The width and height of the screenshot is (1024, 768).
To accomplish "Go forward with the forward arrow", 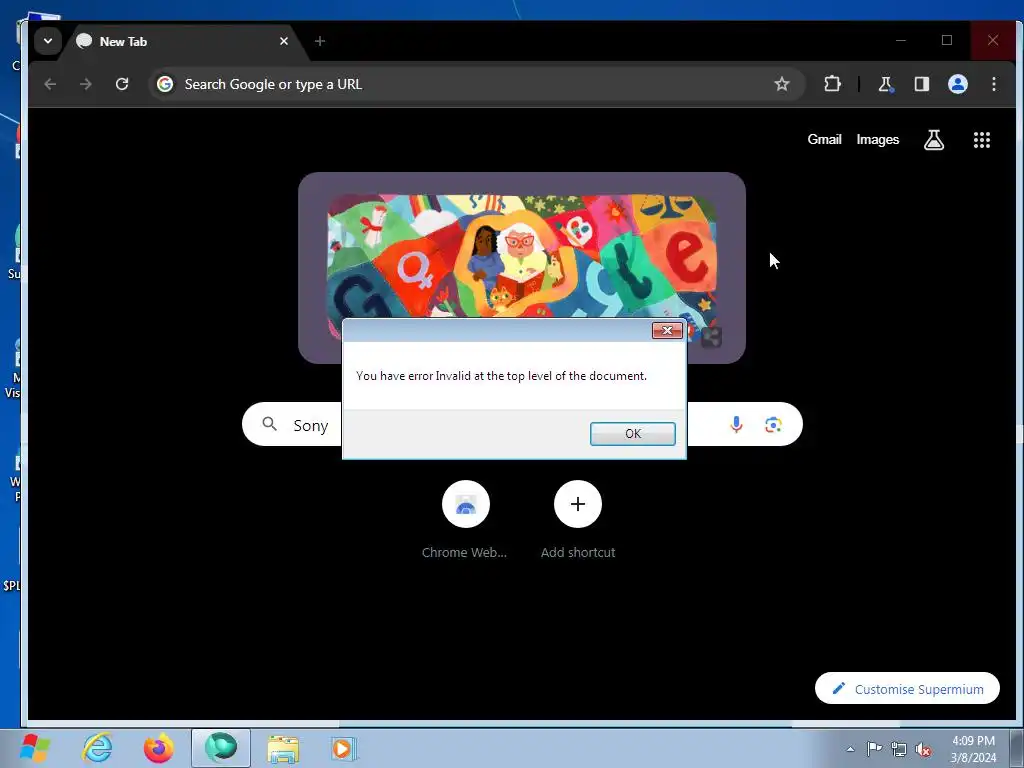I will [86, 84].
